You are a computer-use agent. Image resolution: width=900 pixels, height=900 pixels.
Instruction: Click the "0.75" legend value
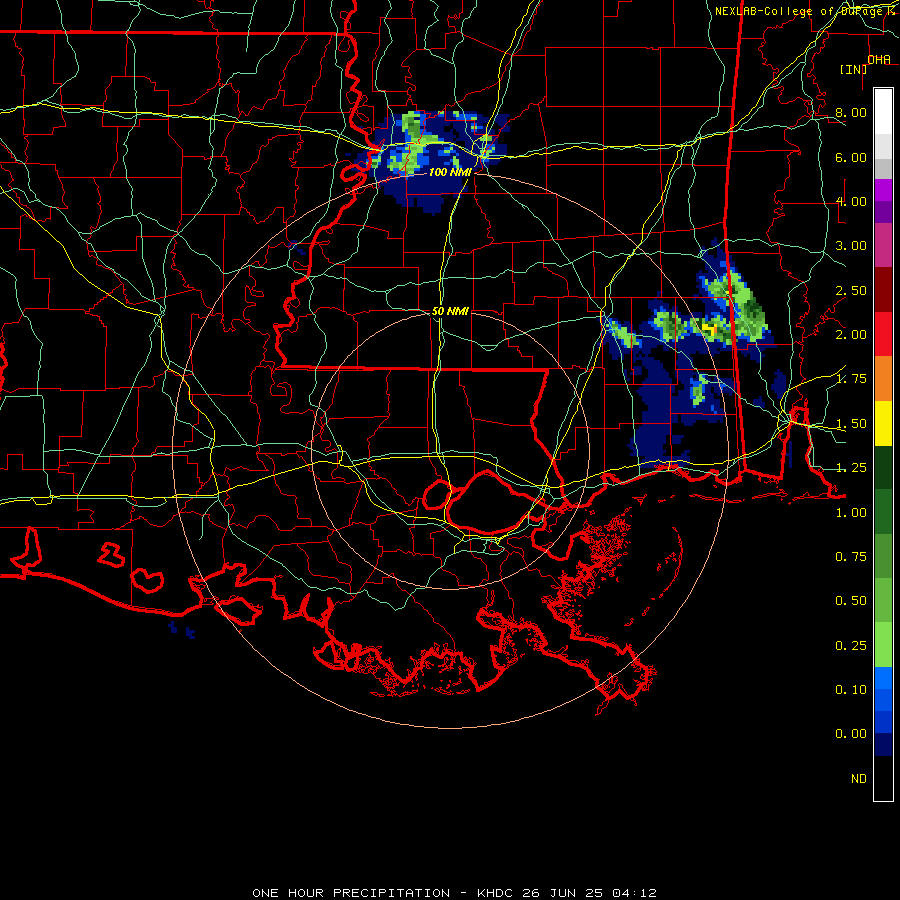(851, 557)
